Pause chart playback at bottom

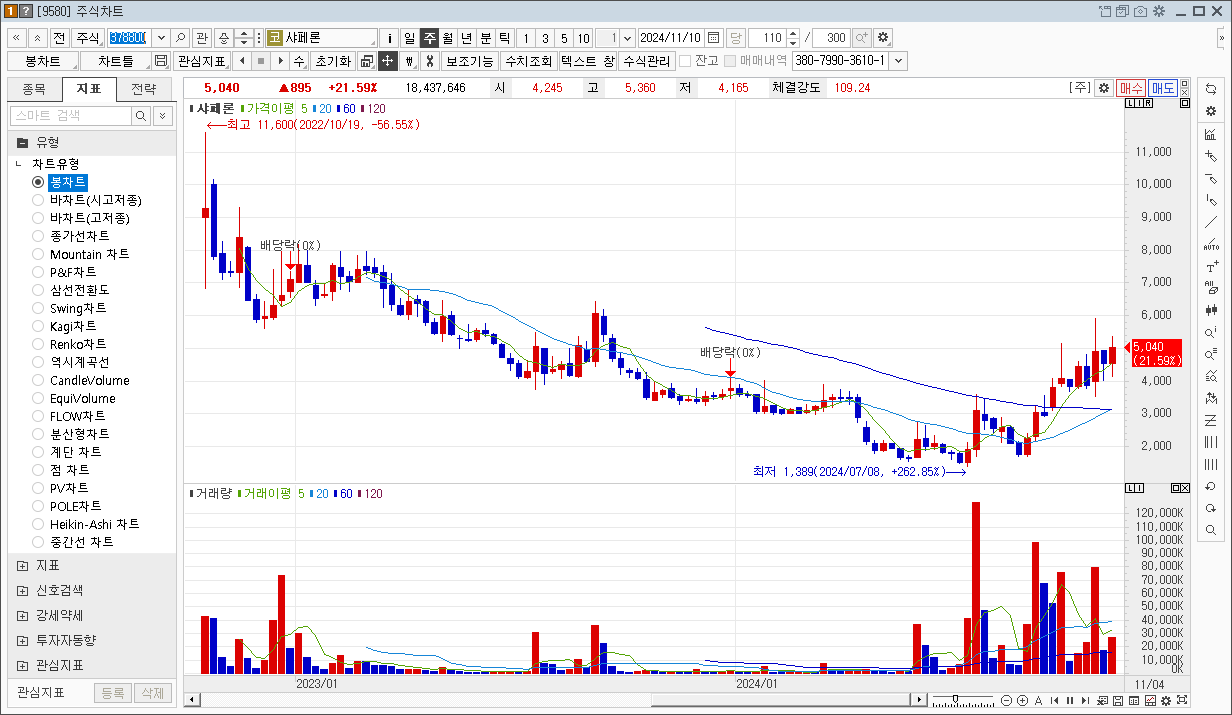[x=1070, y=700]
